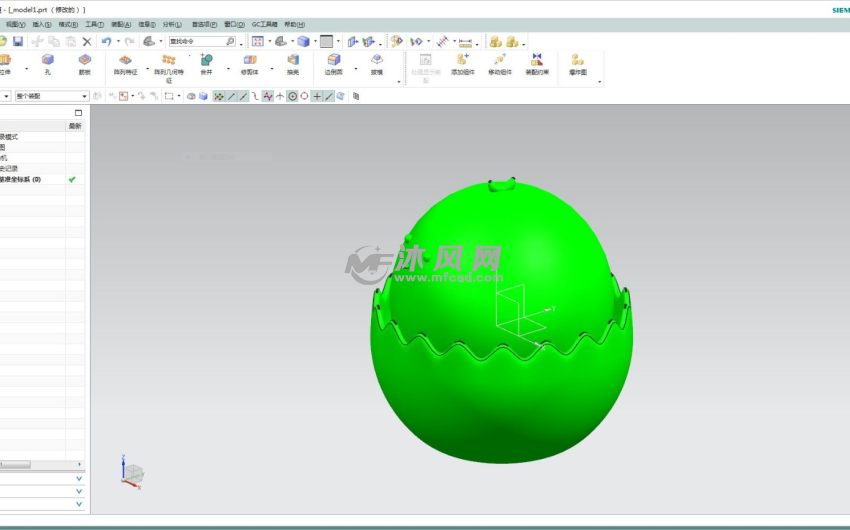This screenshot has height=530, width=850.
Task: Open the Analysis (分析) menu
Action: click(172, 23)
